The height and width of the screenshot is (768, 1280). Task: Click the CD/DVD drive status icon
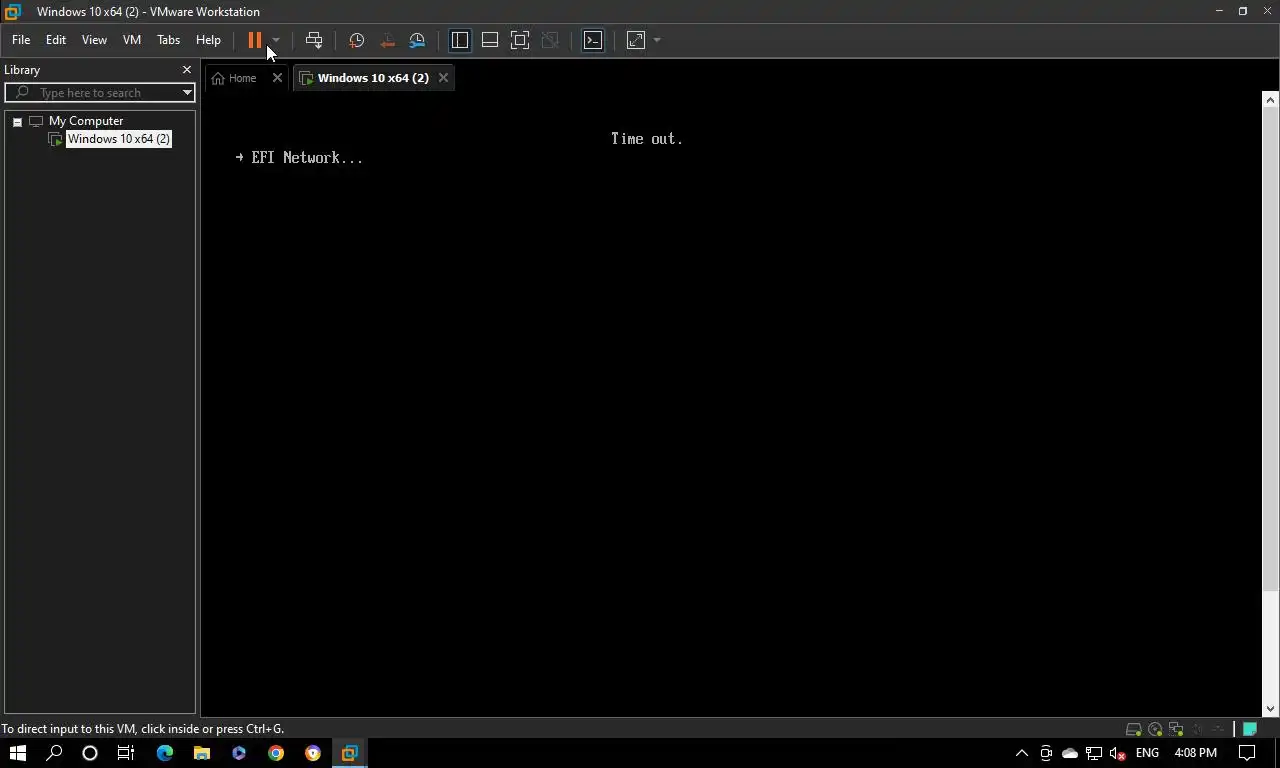(1155, 729)
